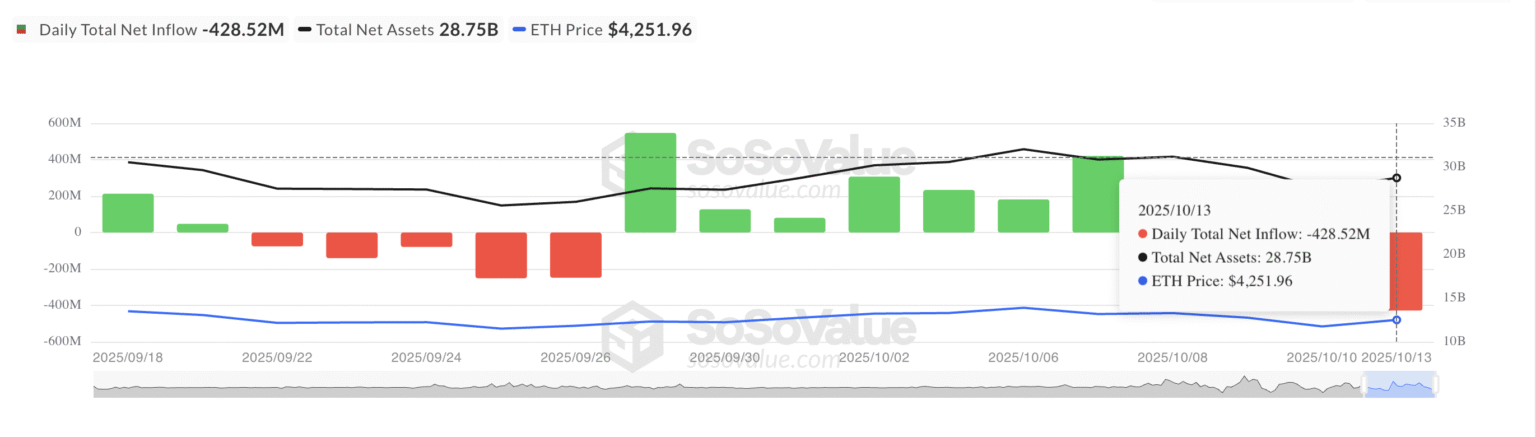Toggle the Total Net Assets legend series
This screenshot has width=1536, height=437.
click(x=374, y=30)
